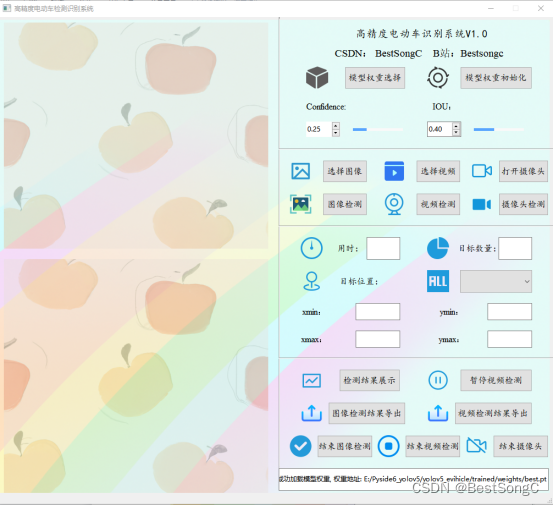This screenshot has width=554, height=505.
Task: Click the IOU slider track
Action: (499, 129)
